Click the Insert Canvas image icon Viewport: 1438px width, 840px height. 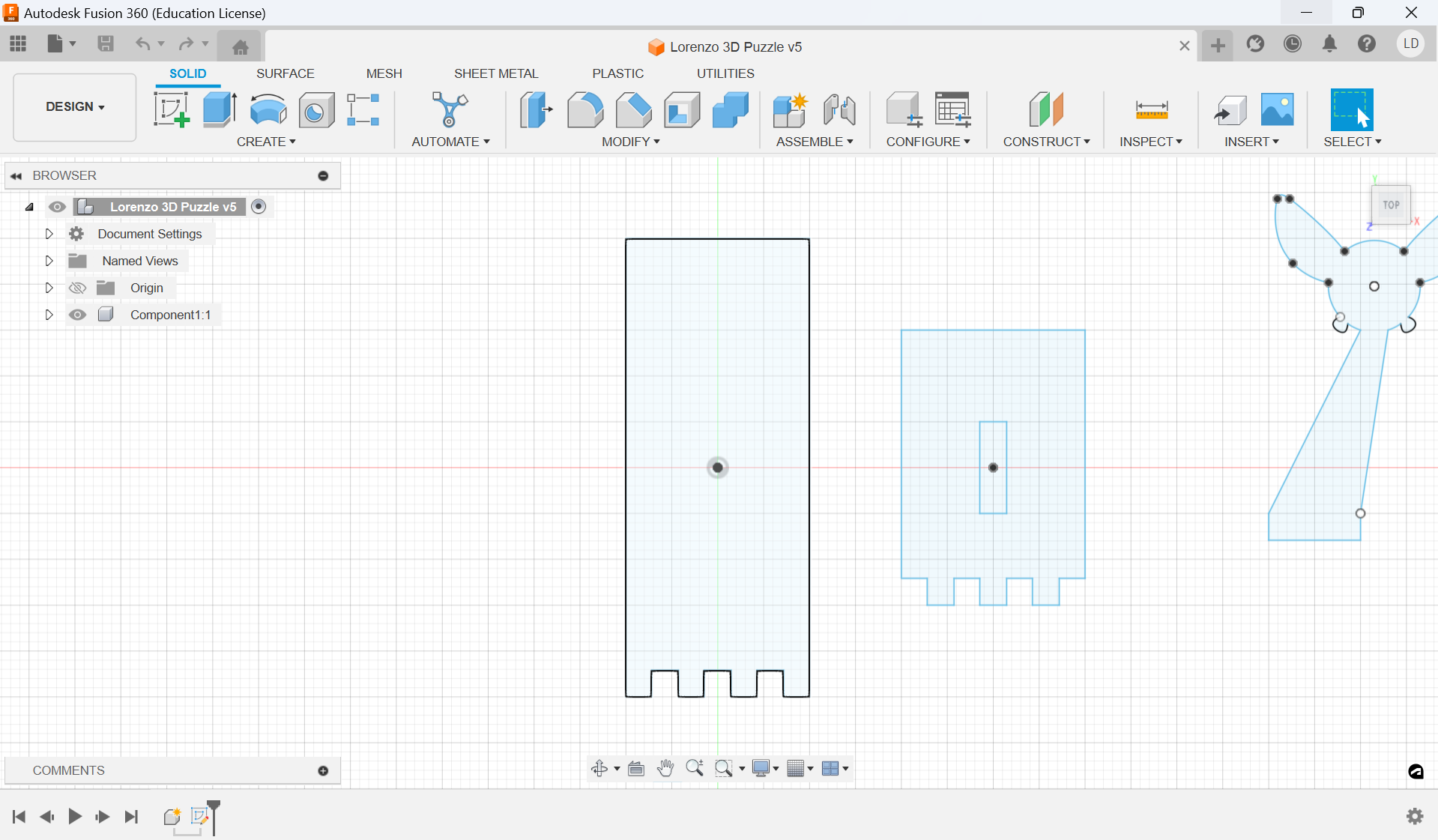coord(1278,110)
